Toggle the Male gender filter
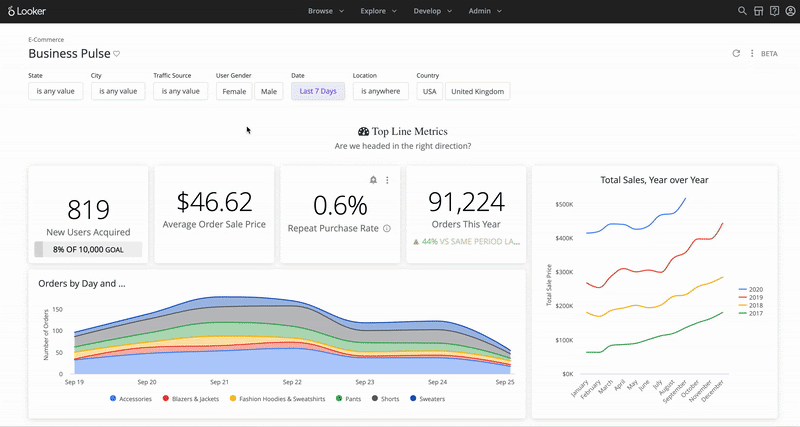Screen dimensions: 800x427 point(269,91)
